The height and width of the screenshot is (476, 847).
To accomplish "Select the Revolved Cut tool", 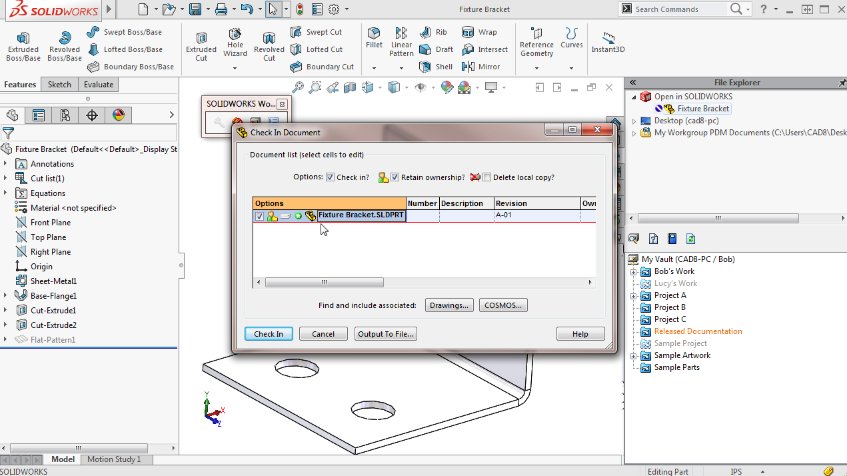I will click(x=269, y=46).
